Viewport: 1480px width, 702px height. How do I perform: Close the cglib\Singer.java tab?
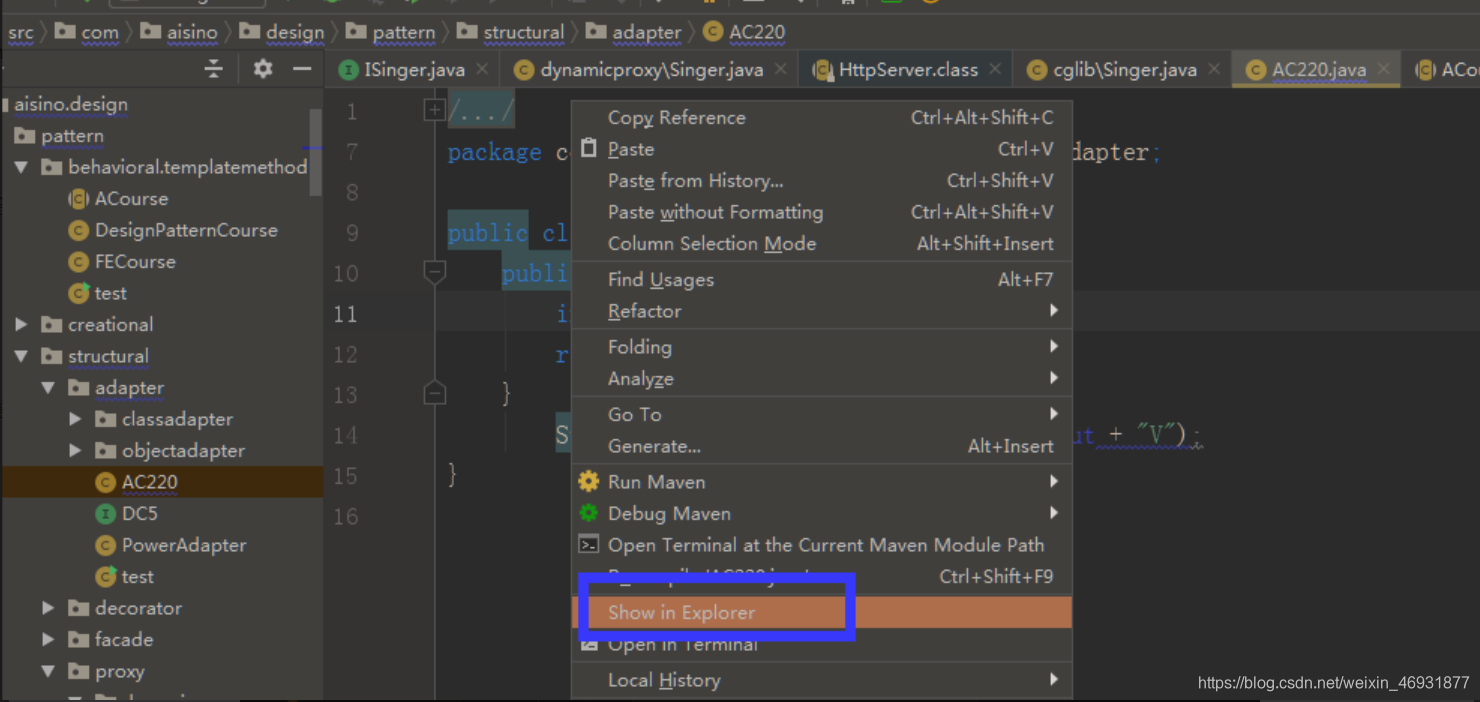pyautogui.click(x=1214, y=70)
